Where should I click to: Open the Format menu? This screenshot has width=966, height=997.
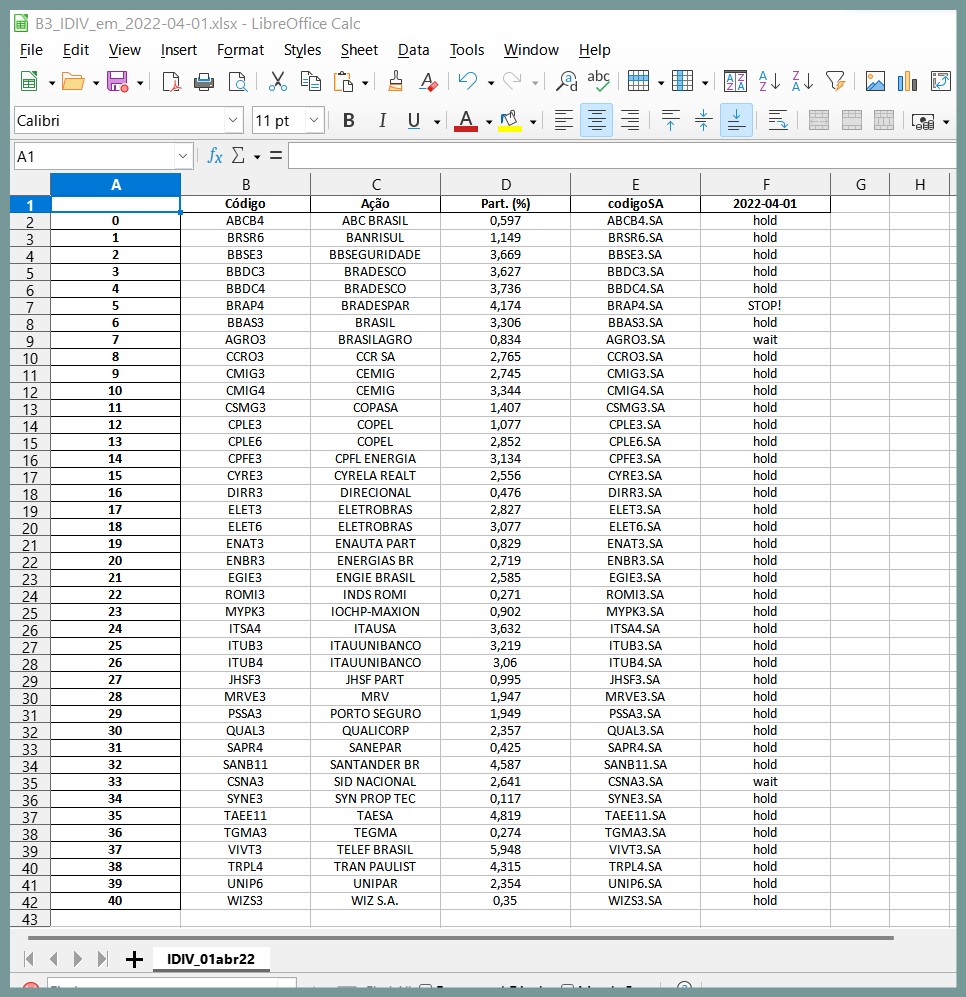click(240, 50)
